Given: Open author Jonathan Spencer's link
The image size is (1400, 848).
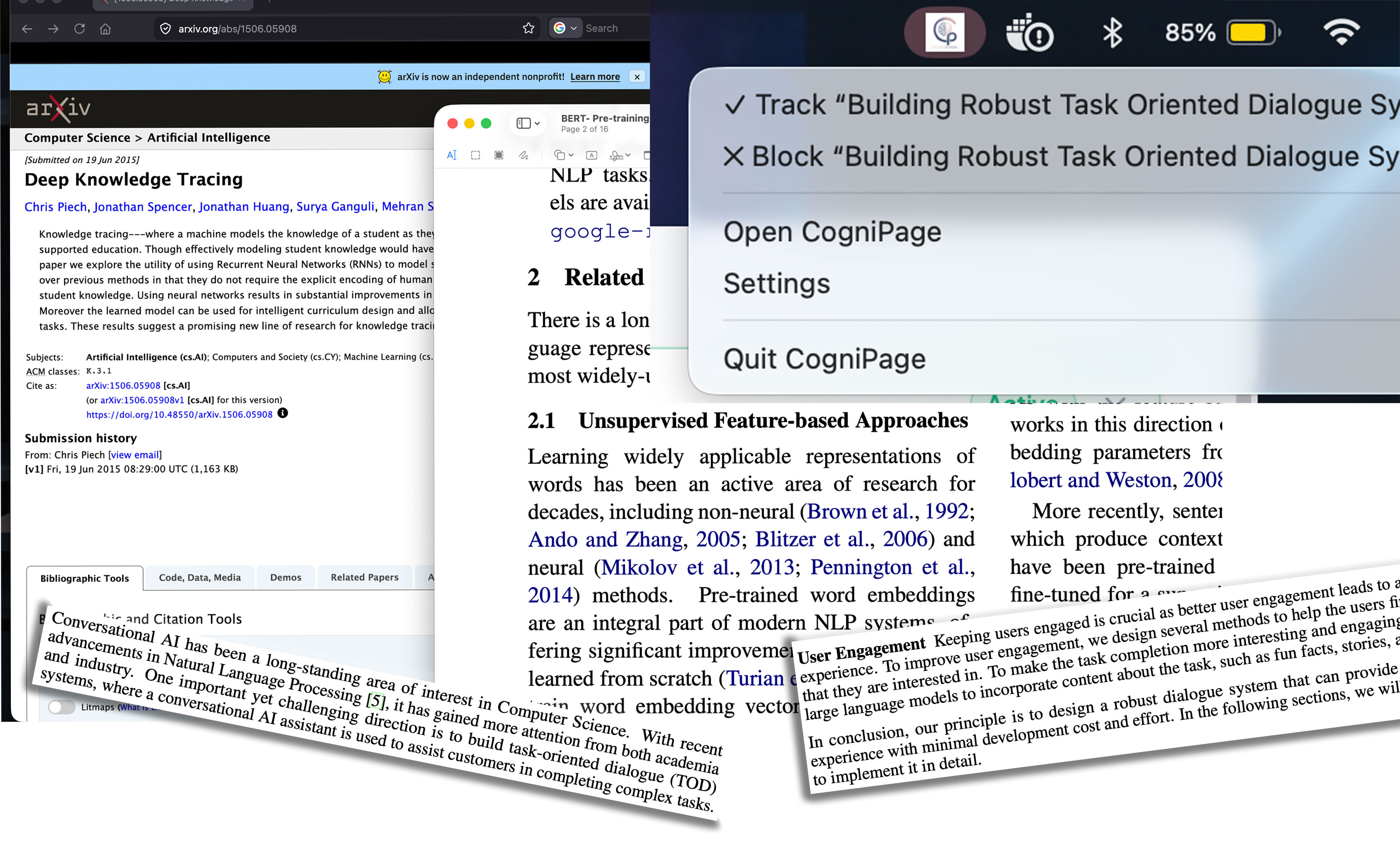Looking at the screenshot, I should coord(143,207).
